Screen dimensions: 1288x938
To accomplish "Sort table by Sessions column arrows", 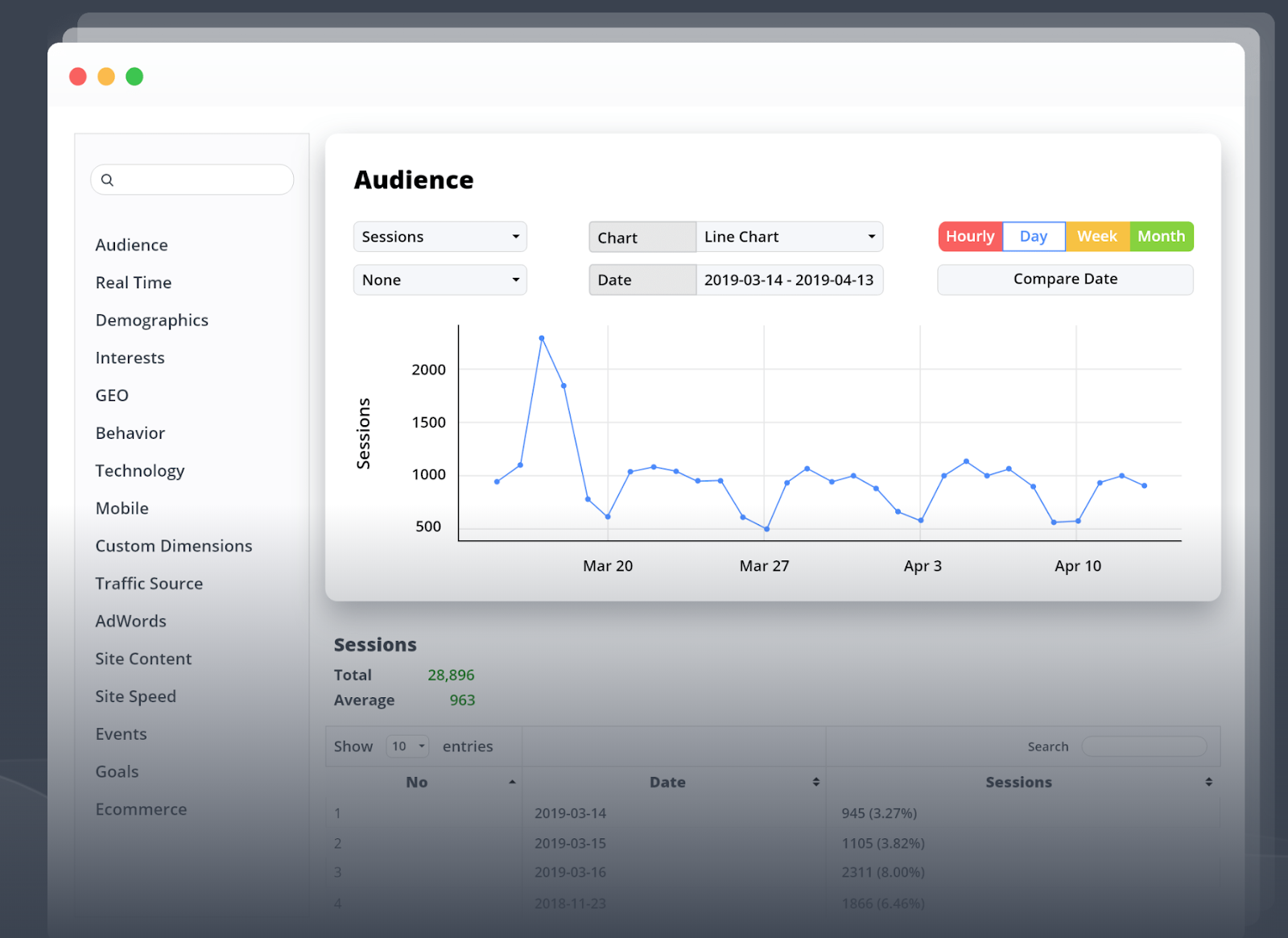I will click(1208, 782).
